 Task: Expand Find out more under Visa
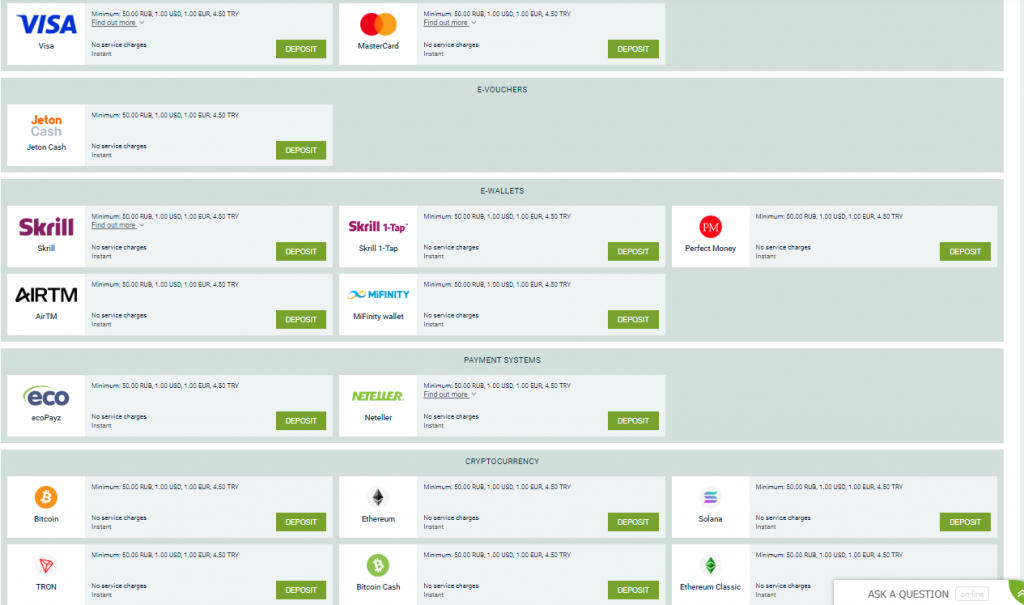(x=118, y=23)
